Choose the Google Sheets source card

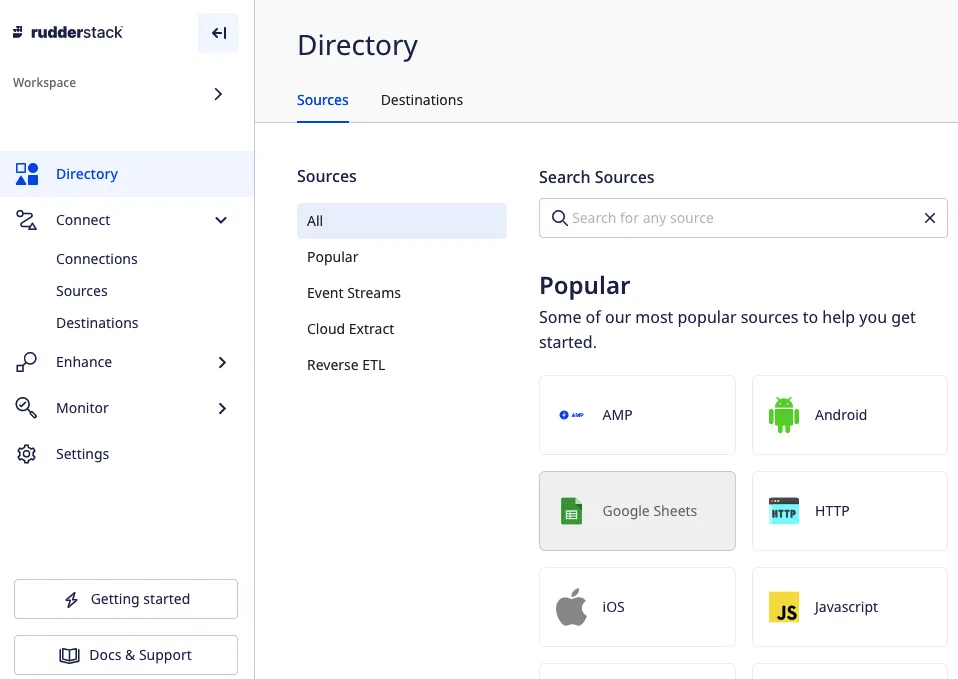point(637,511)
